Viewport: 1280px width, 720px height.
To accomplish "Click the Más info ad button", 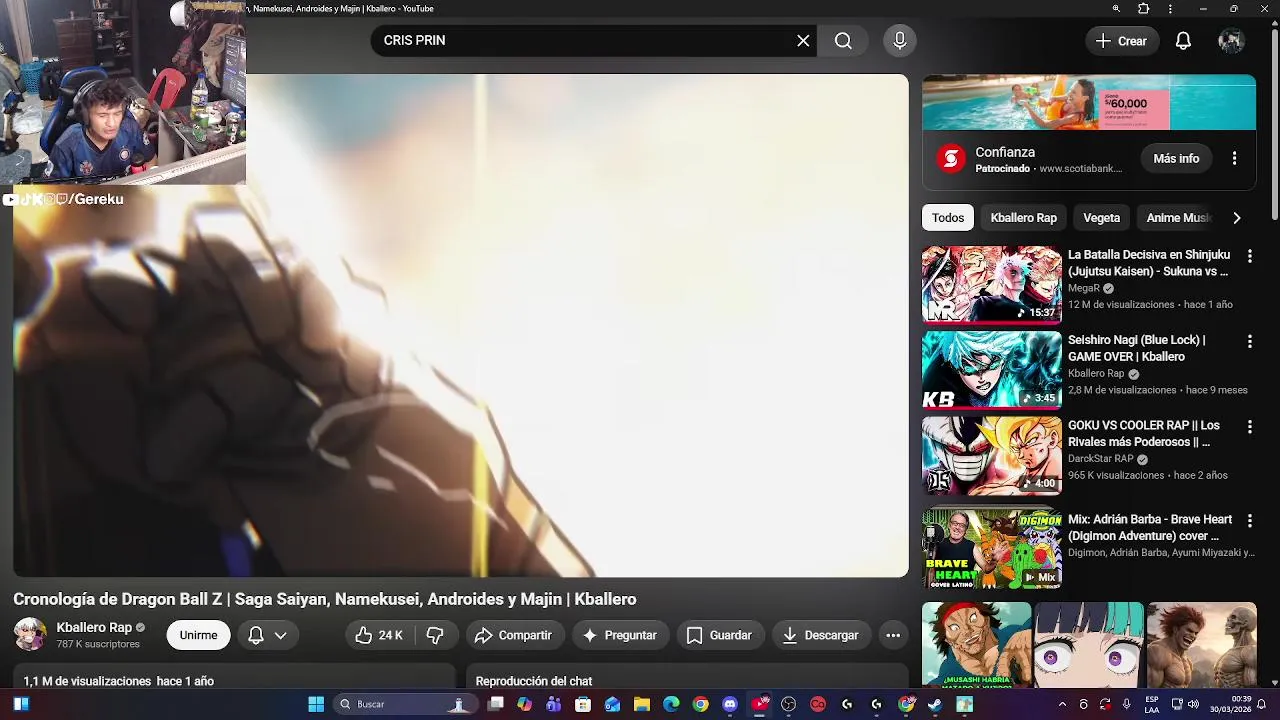I will point(1176,159).
